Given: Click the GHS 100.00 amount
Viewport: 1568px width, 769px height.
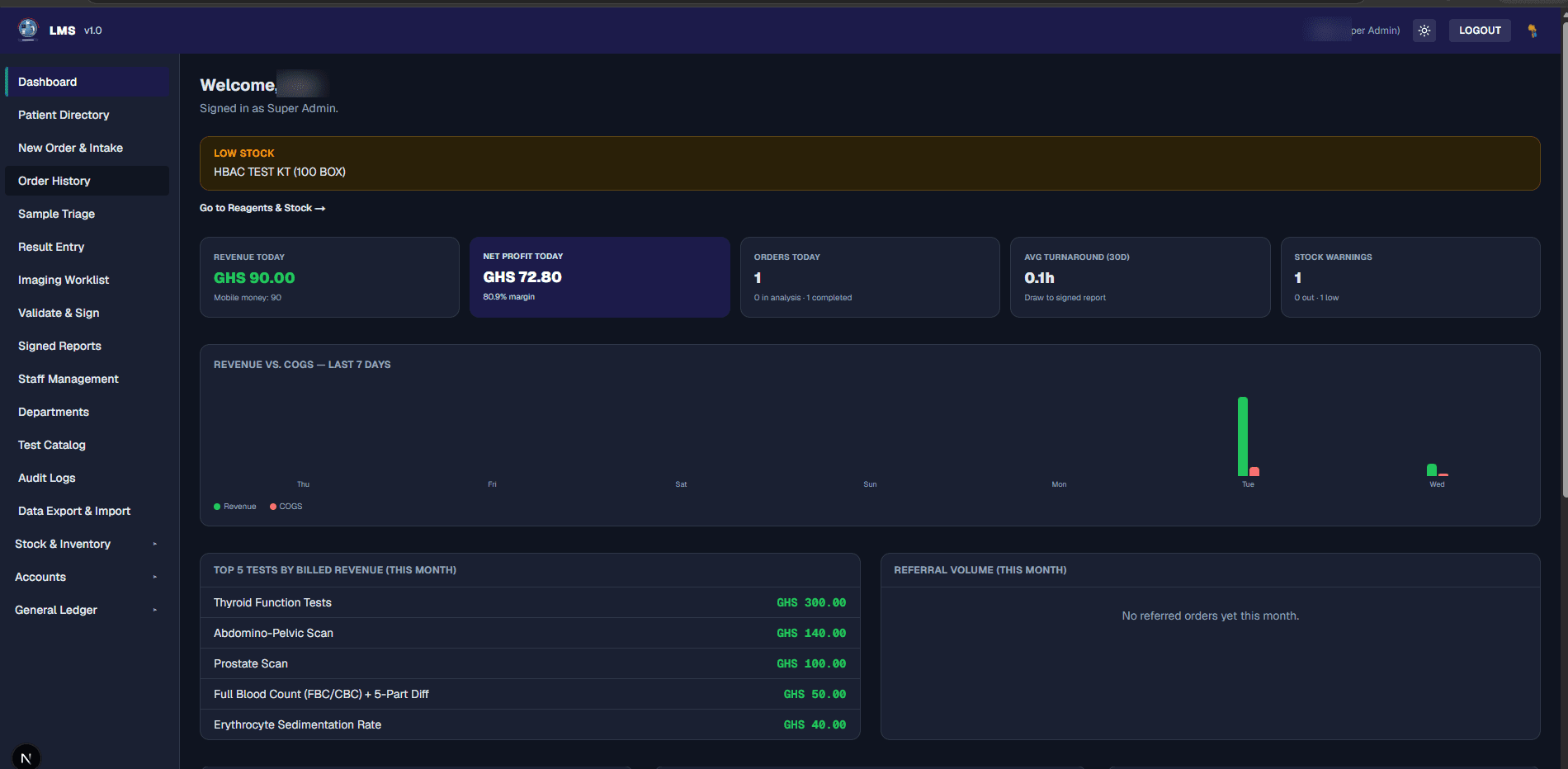Looking at the screenshot, I should point(811,663).
